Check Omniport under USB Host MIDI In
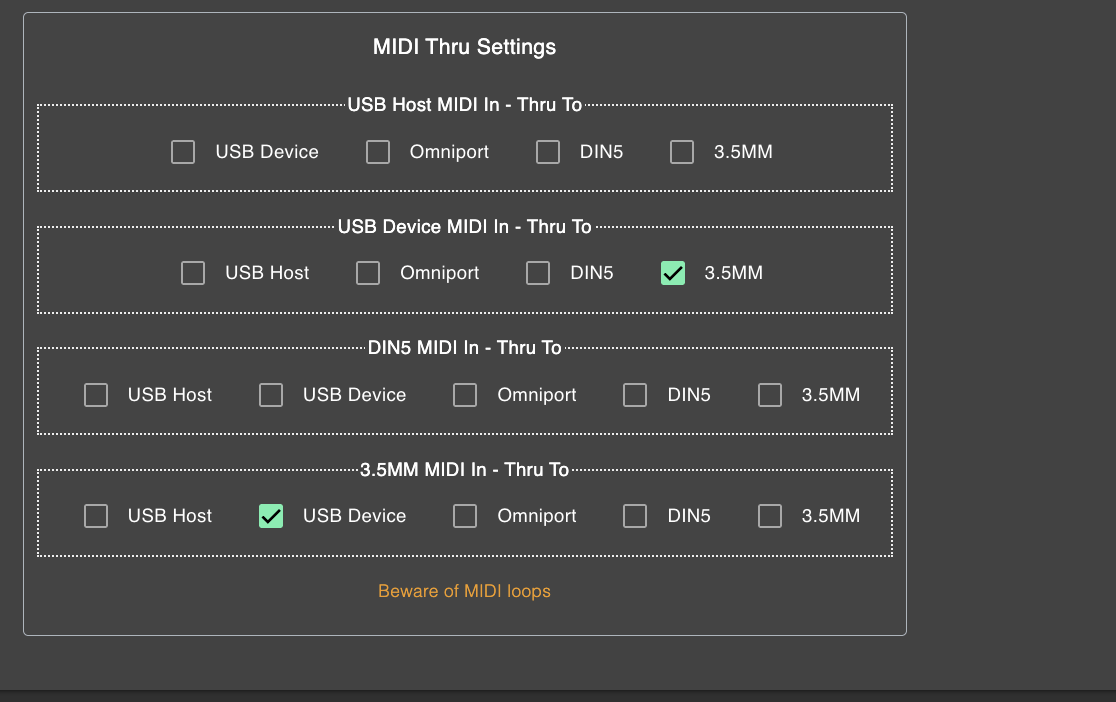The width and height of the screenshot is (1116, 702). 377,152
